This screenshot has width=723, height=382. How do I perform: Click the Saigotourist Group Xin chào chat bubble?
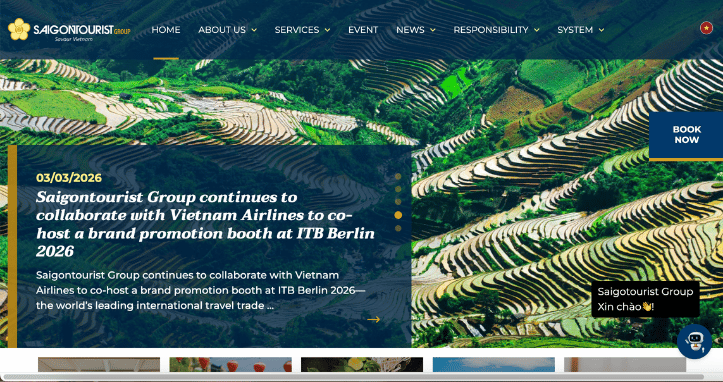(645, 299)
